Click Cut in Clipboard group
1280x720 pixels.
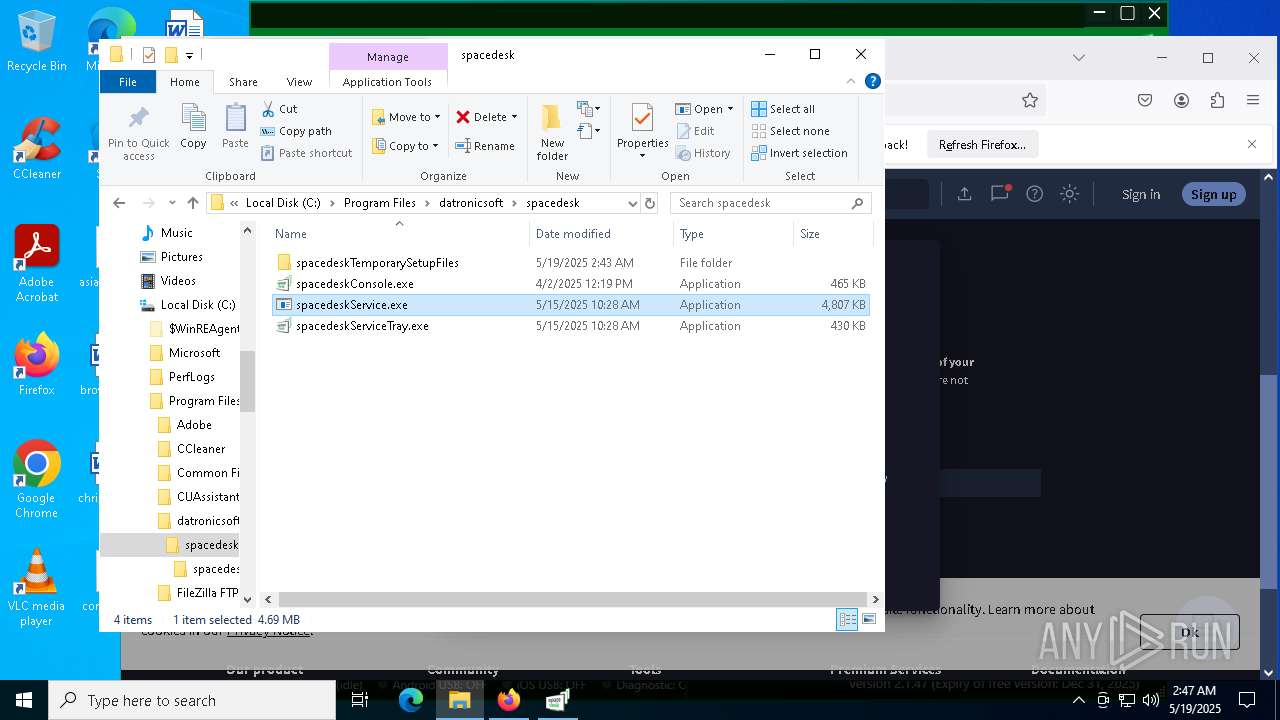[279, 109]
